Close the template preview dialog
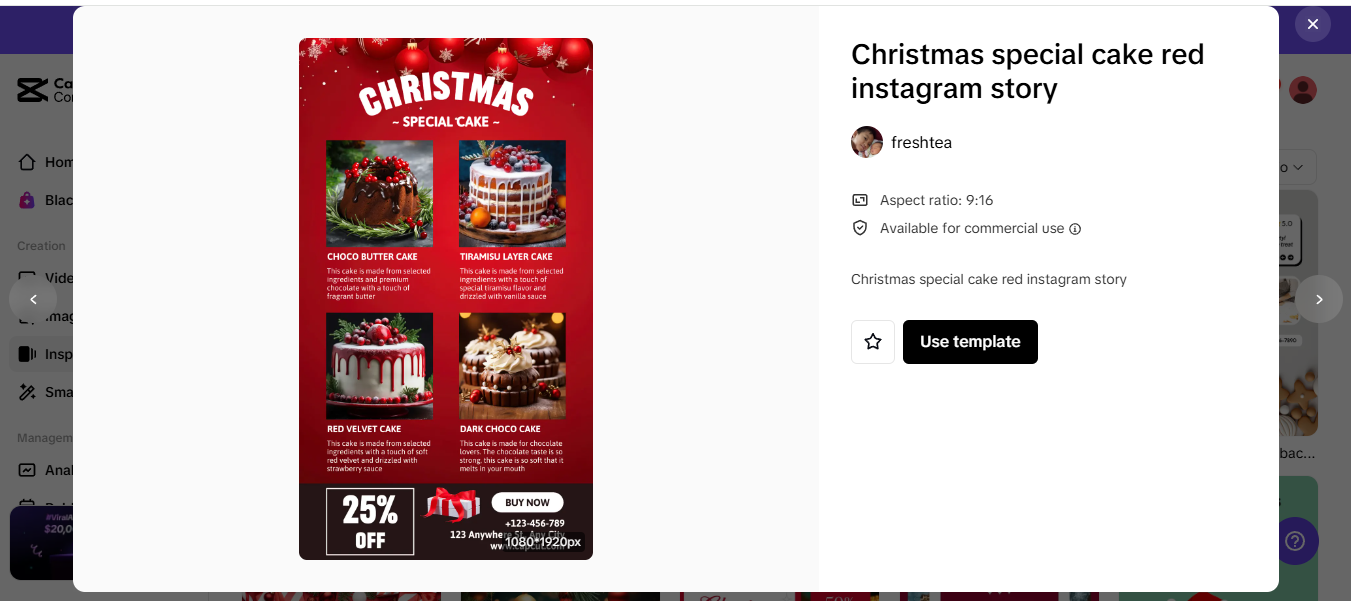Image resolution: width=1351 pixels, height=601 pixels. (x=1312, y=24)
